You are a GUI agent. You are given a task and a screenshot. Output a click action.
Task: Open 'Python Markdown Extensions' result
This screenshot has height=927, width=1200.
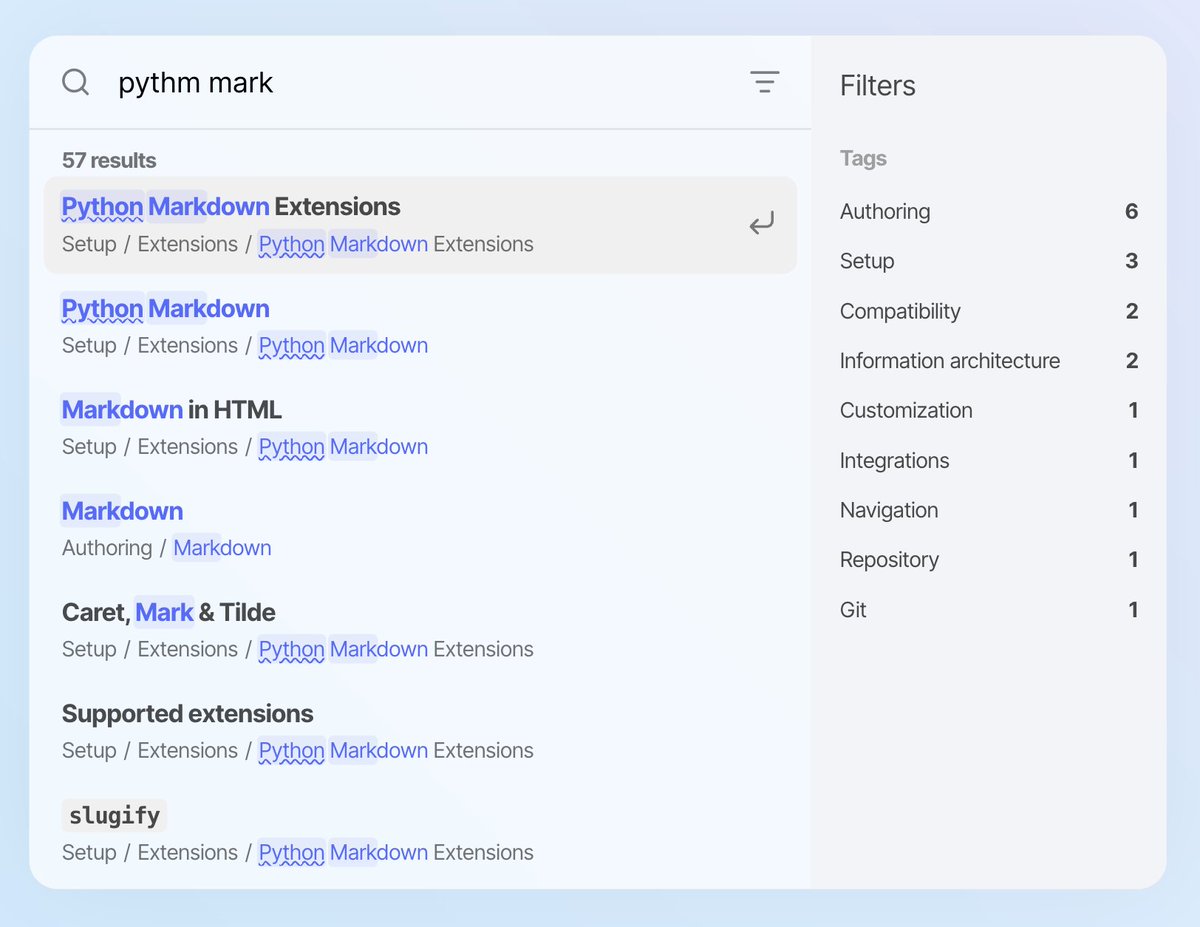(x=420, y=225)
